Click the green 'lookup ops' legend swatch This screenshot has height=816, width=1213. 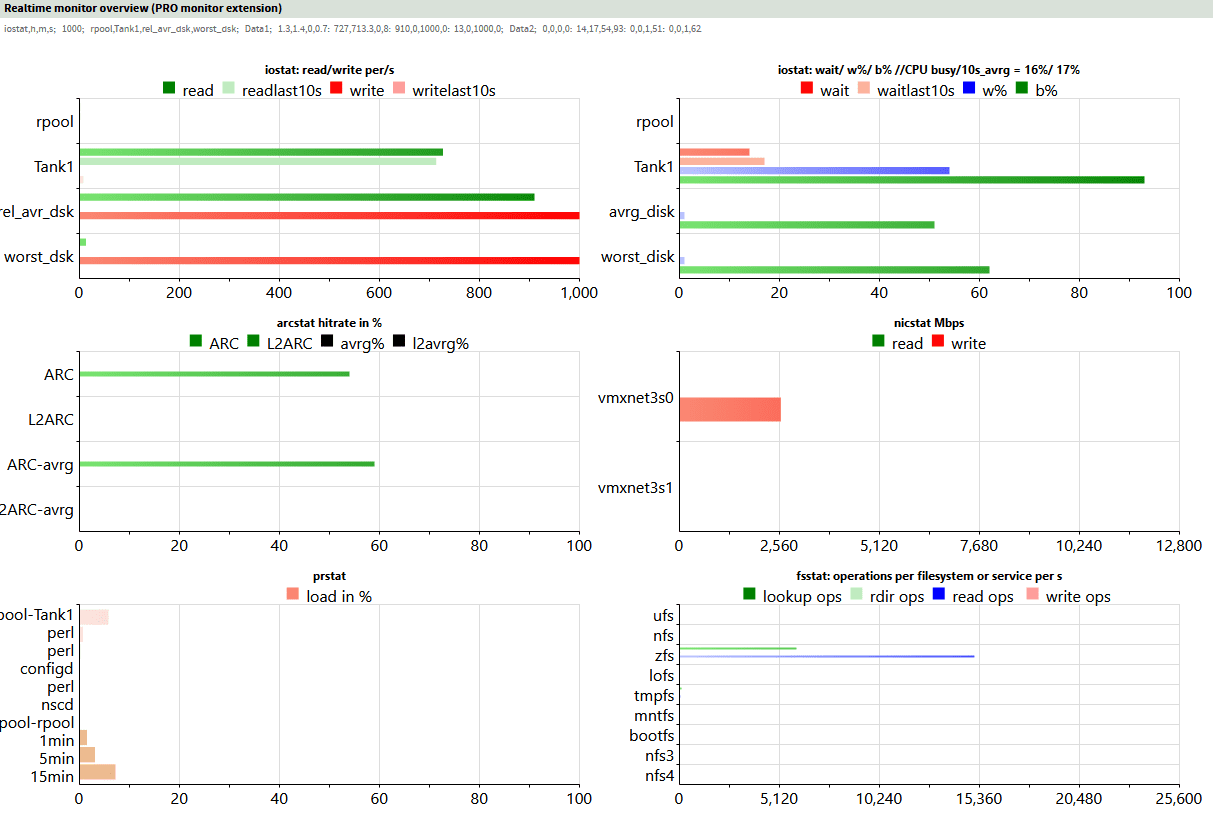coord(749,595)
